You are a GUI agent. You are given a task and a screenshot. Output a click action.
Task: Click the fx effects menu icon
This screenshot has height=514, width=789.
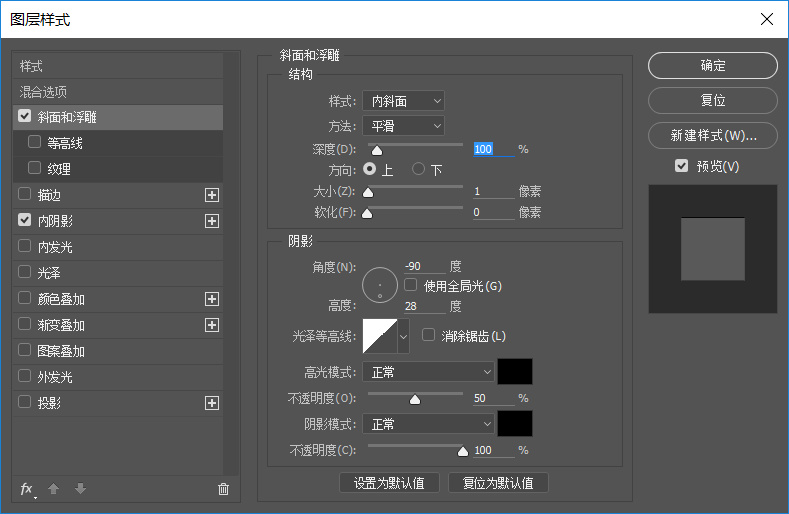[27, 488]
